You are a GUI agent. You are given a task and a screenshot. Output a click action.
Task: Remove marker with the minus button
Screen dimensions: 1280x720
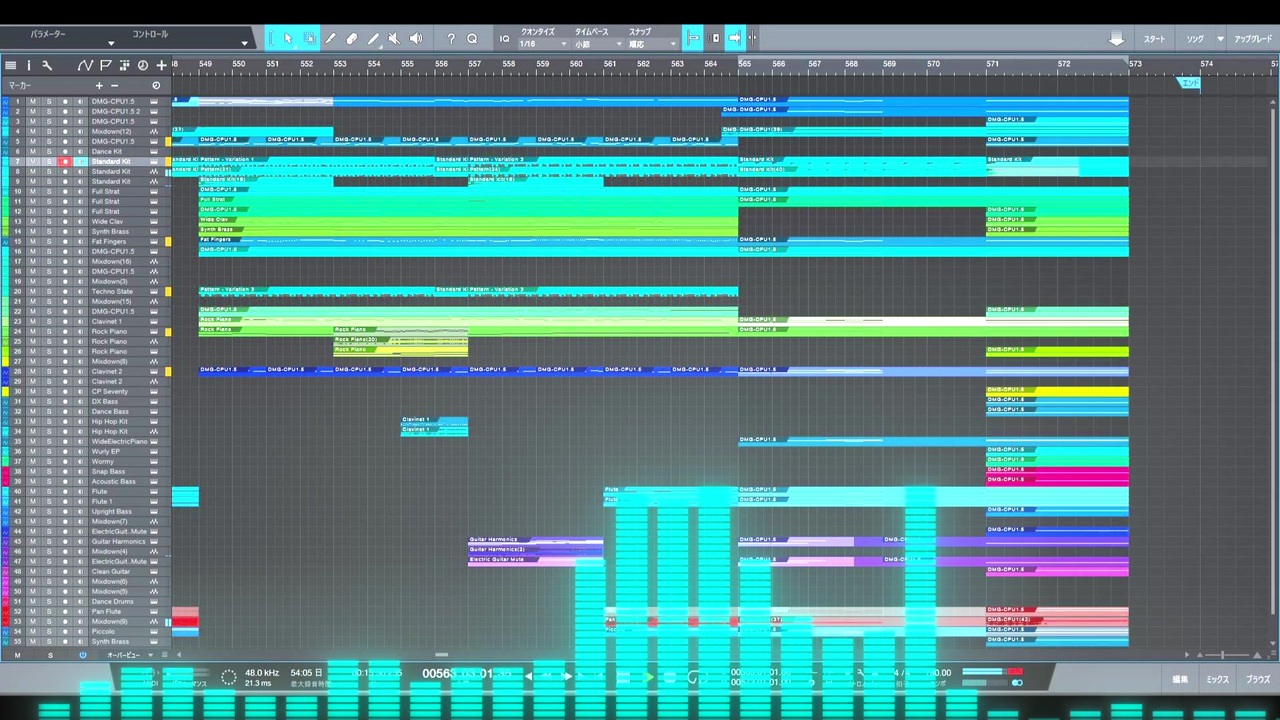coord(114,86)
